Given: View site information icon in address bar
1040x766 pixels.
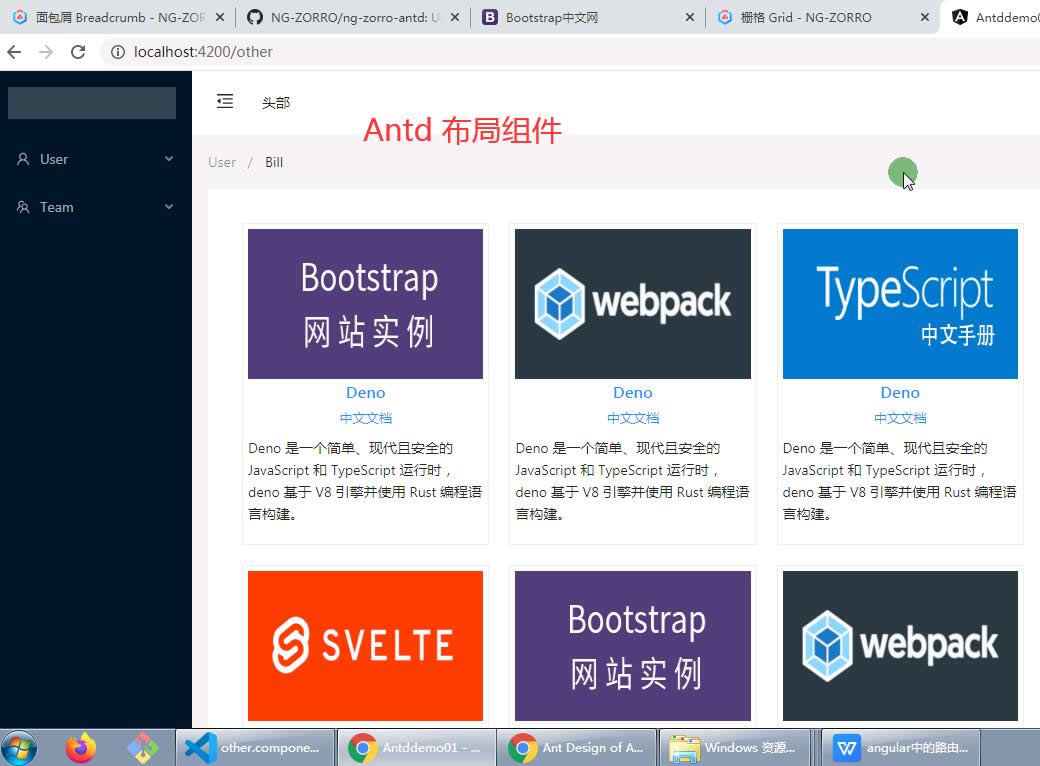Looking at the screenshot, I should point(117,52).
